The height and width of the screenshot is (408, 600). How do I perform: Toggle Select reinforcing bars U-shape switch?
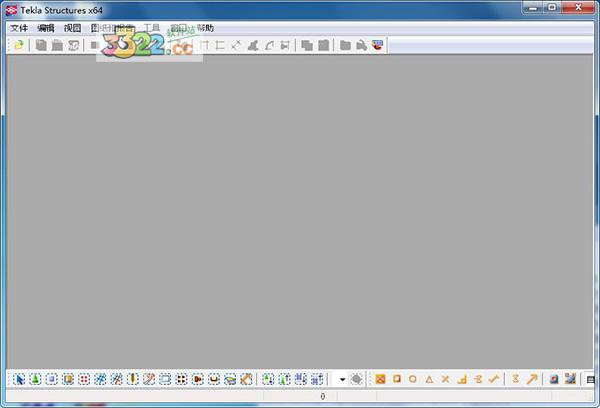[214, 379]
